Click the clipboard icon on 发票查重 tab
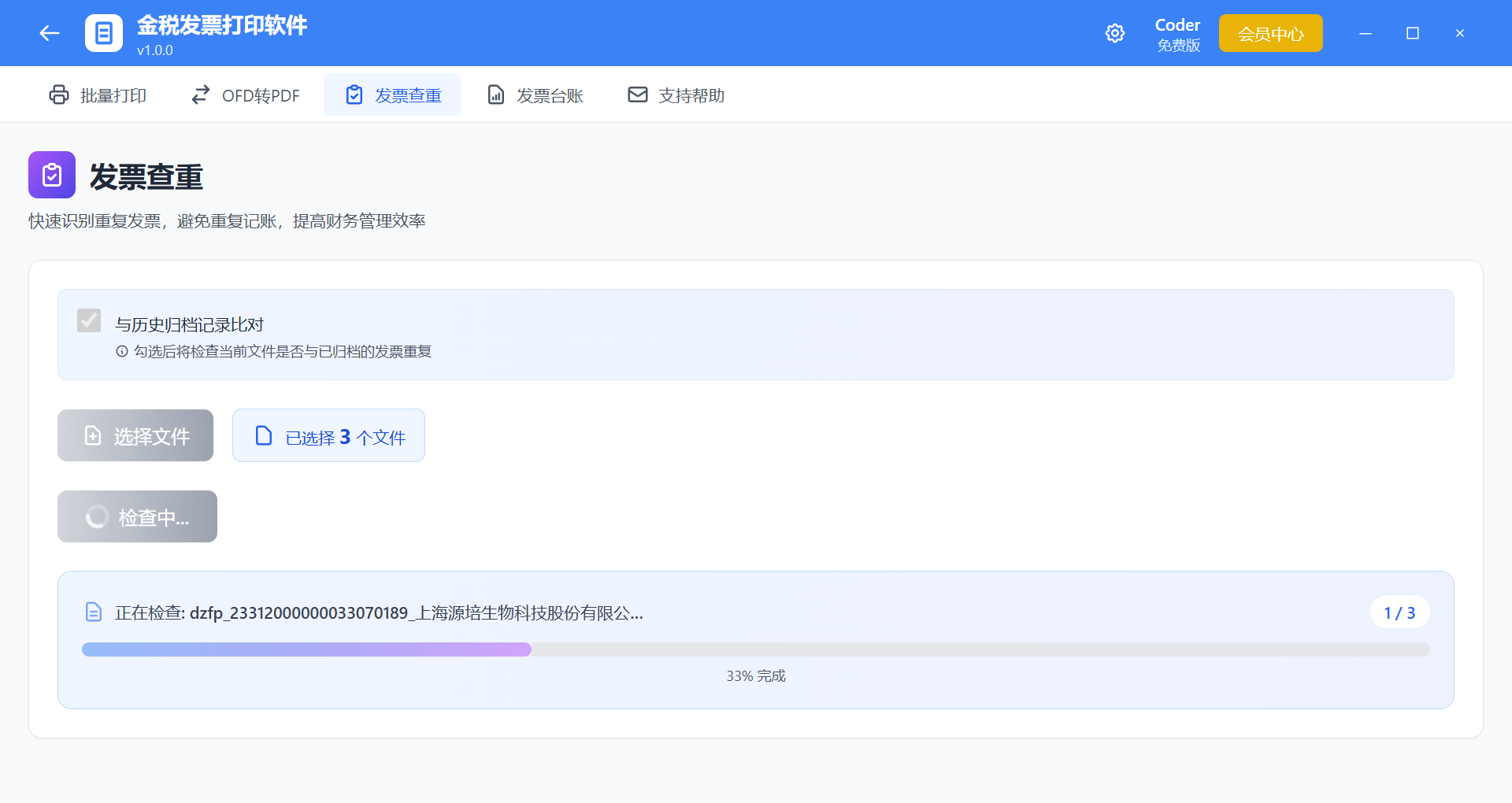The image size is (1512, 803). pos(354,94)
